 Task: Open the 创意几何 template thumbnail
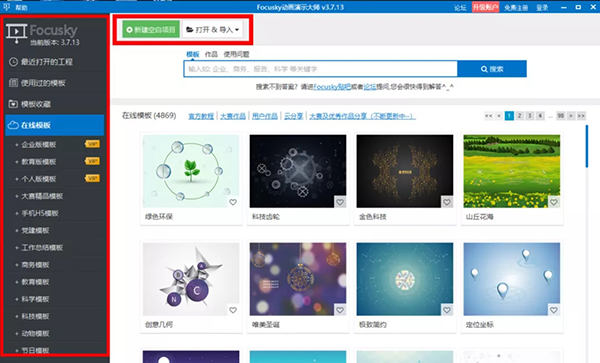coord(191,279)
